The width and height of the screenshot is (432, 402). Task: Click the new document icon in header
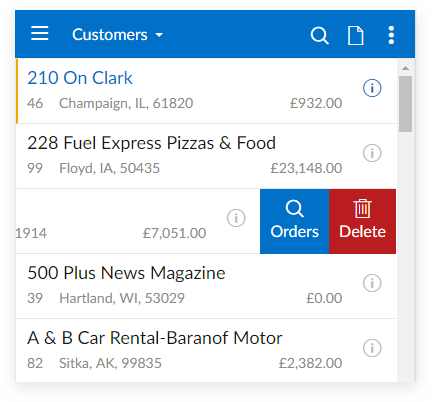(355, 35)
